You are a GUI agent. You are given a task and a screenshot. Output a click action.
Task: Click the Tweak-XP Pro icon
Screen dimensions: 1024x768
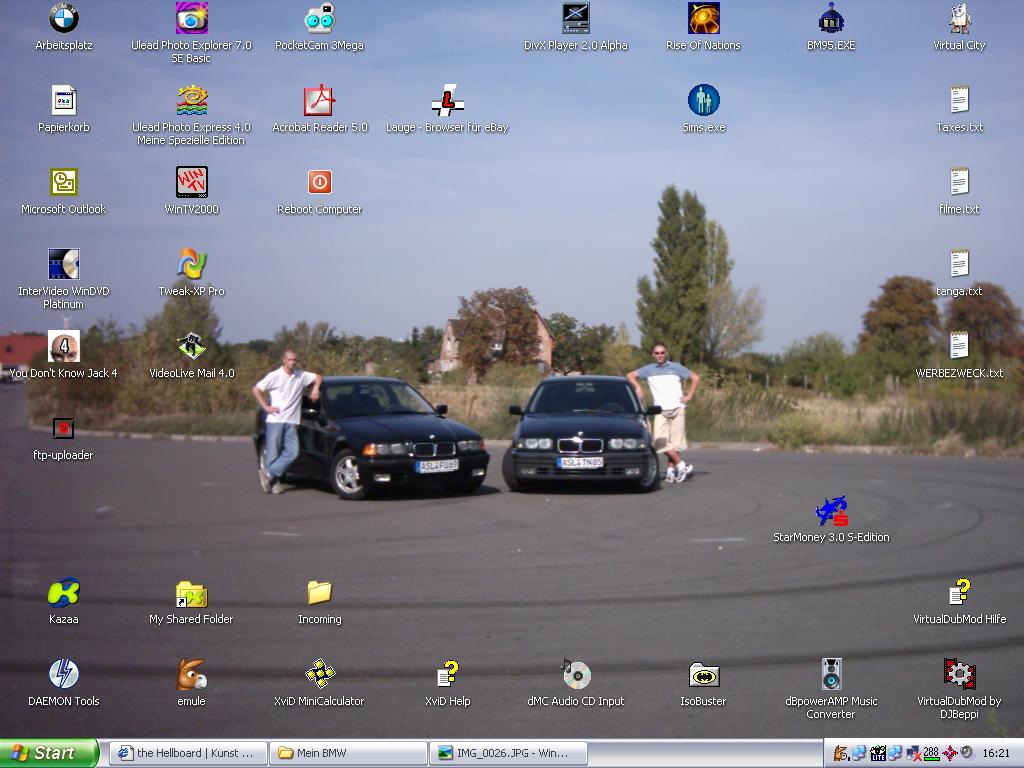(191, 265)
